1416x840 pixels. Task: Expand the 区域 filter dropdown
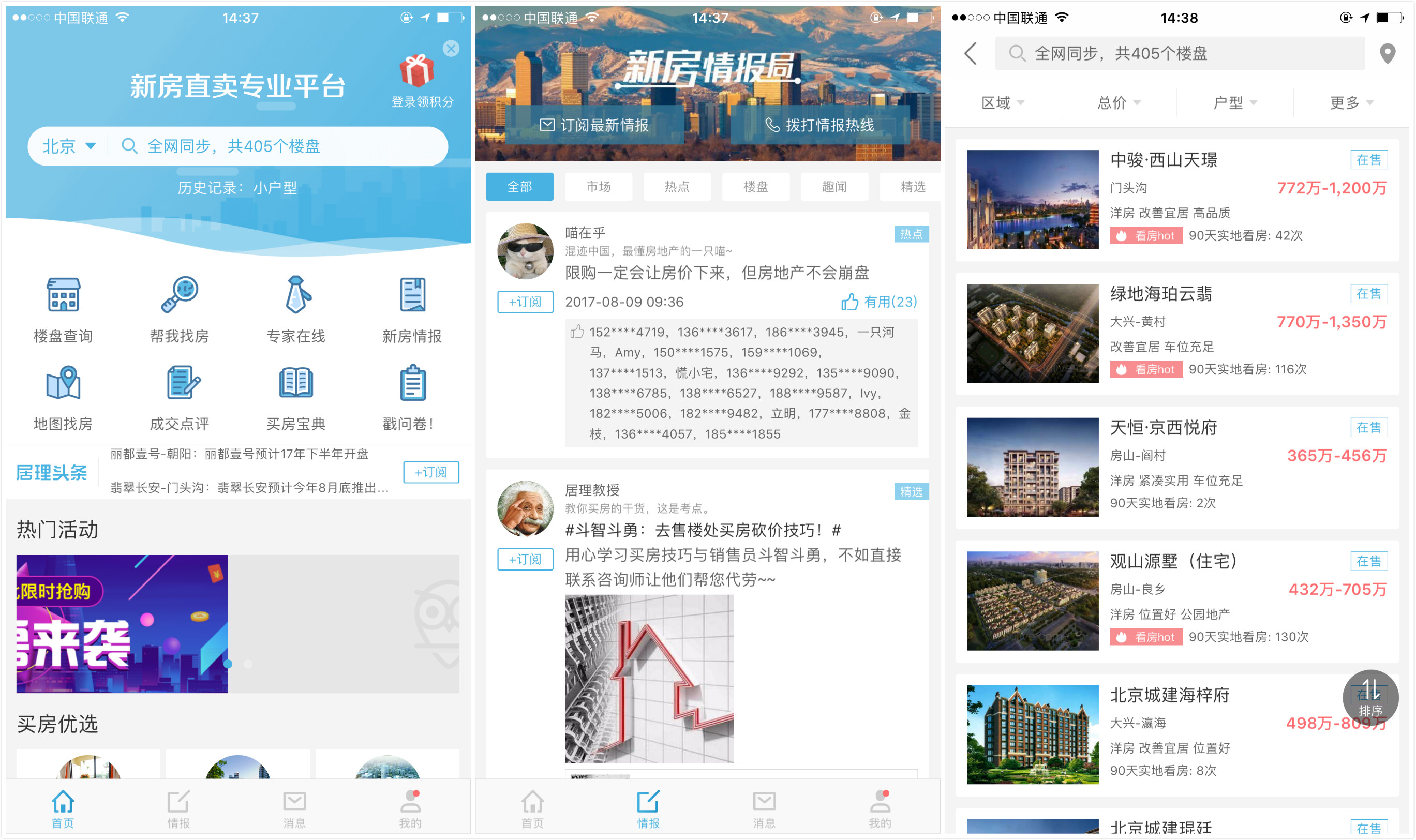click(1002, 103)
